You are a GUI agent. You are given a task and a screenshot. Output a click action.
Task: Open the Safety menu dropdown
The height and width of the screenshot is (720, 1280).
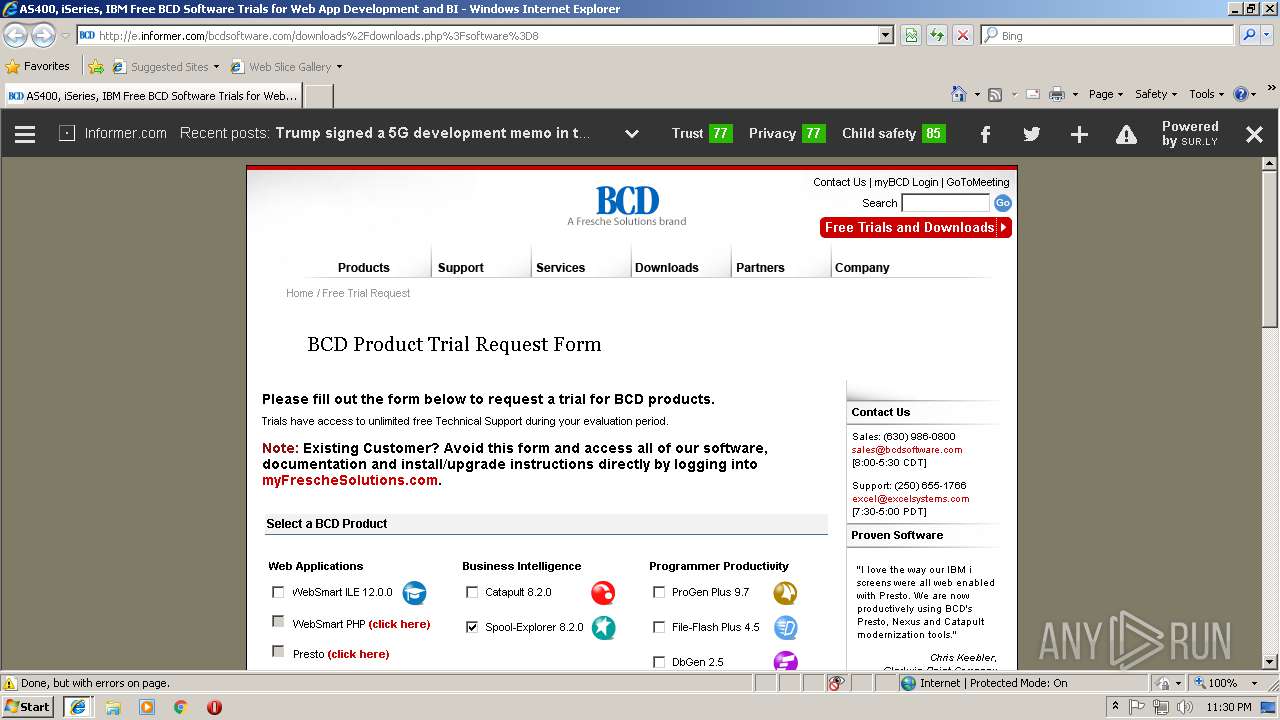pyautogui.click(x=1156, y=94)
